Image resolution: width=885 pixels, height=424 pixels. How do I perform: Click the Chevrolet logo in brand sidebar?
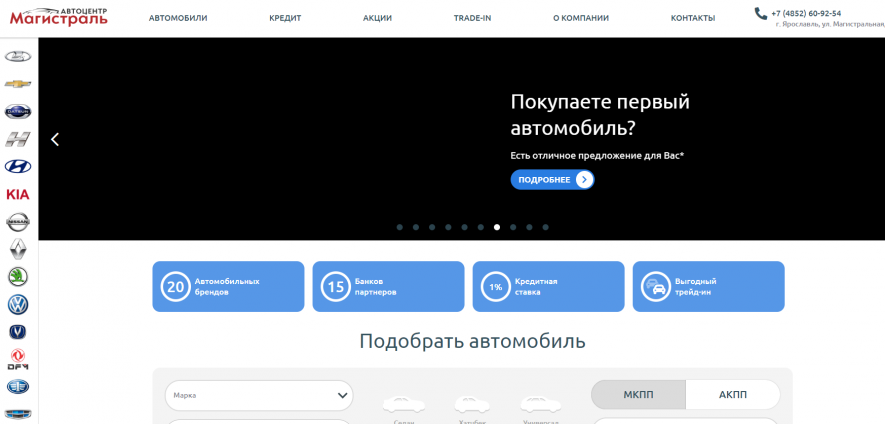(x=18, y=84)
